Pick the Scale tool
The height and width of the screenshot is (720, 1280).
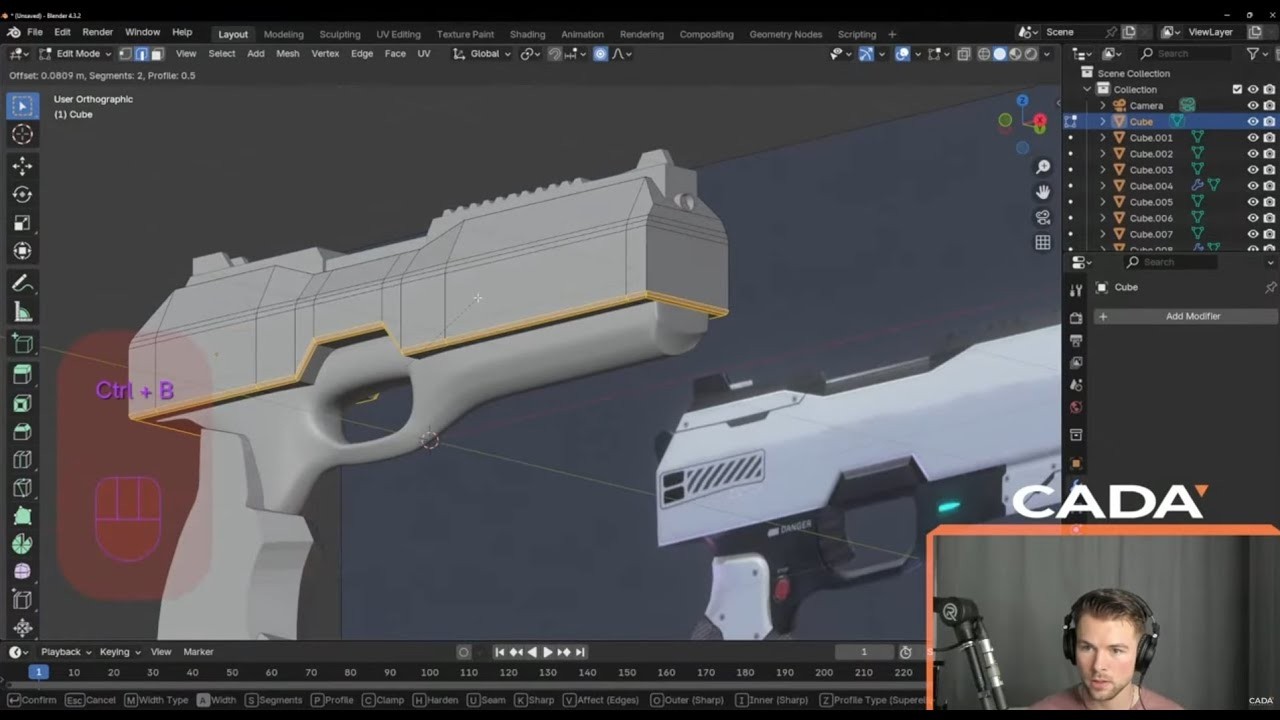click(22, 223)
